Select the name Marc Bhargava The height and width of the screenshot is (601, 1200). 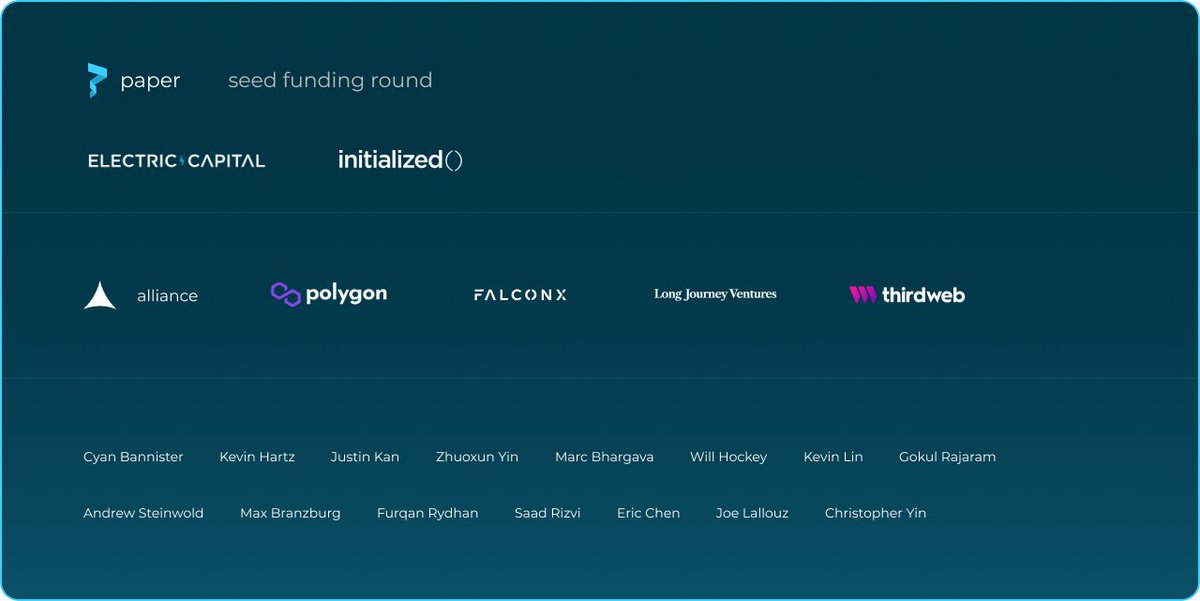click(x=604, y=457)
